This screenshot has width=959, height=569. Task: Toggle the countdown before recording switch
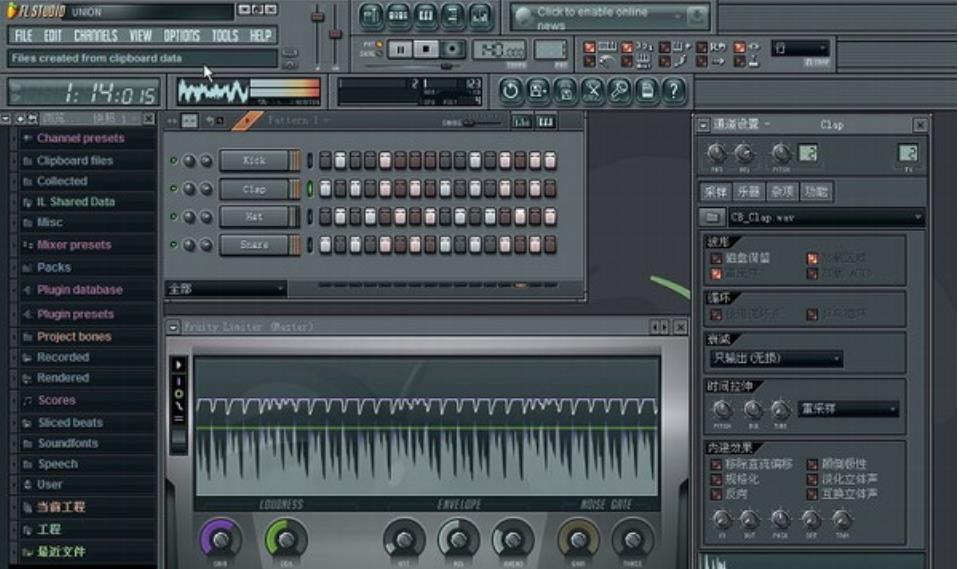coord(627,47)
